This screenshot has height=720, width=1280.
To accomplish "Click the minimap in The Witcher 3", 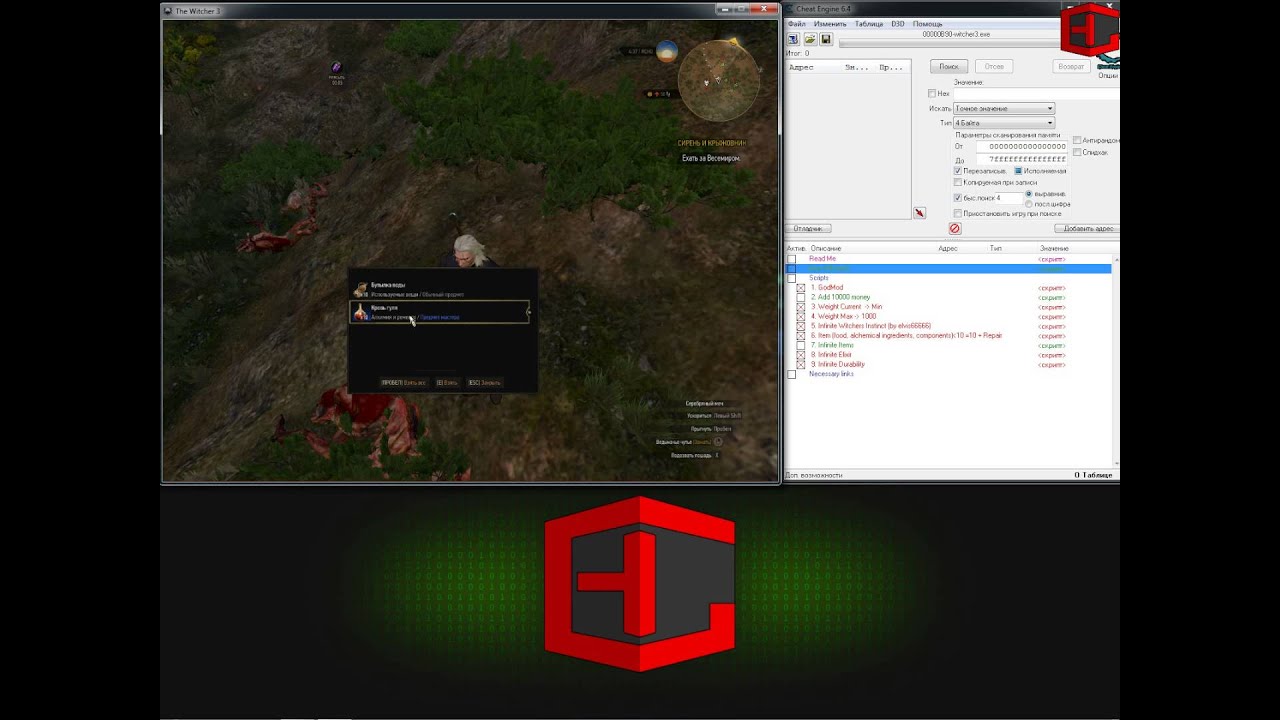I will [x=718, y=80].
